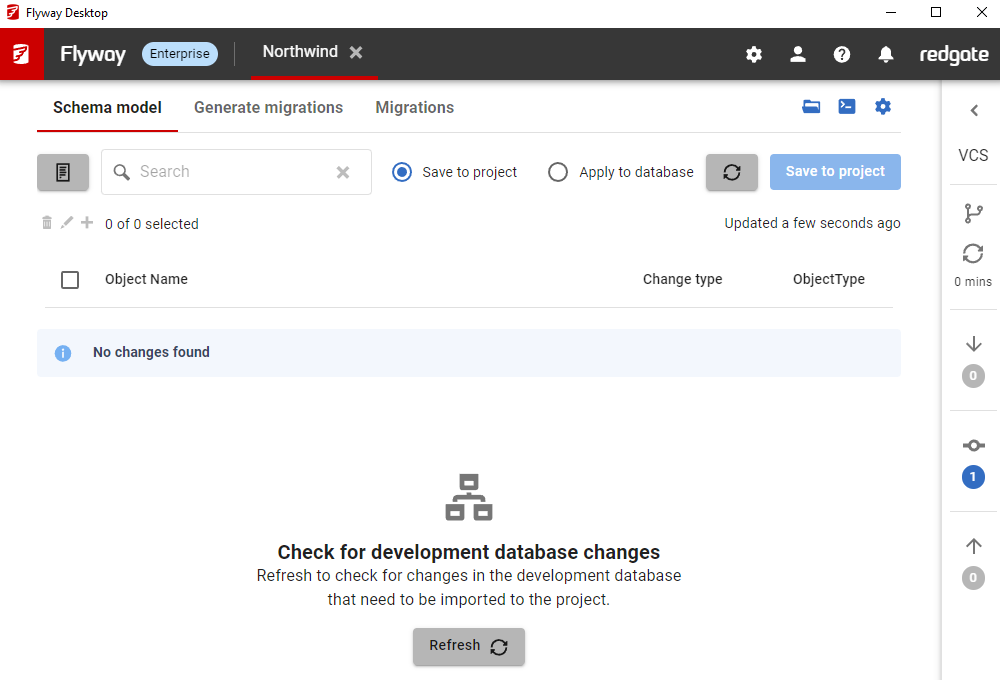The width and height of the screenshot is (1000, 680).
Task: Select the Save to project radio option
Action: pos(402,172)
